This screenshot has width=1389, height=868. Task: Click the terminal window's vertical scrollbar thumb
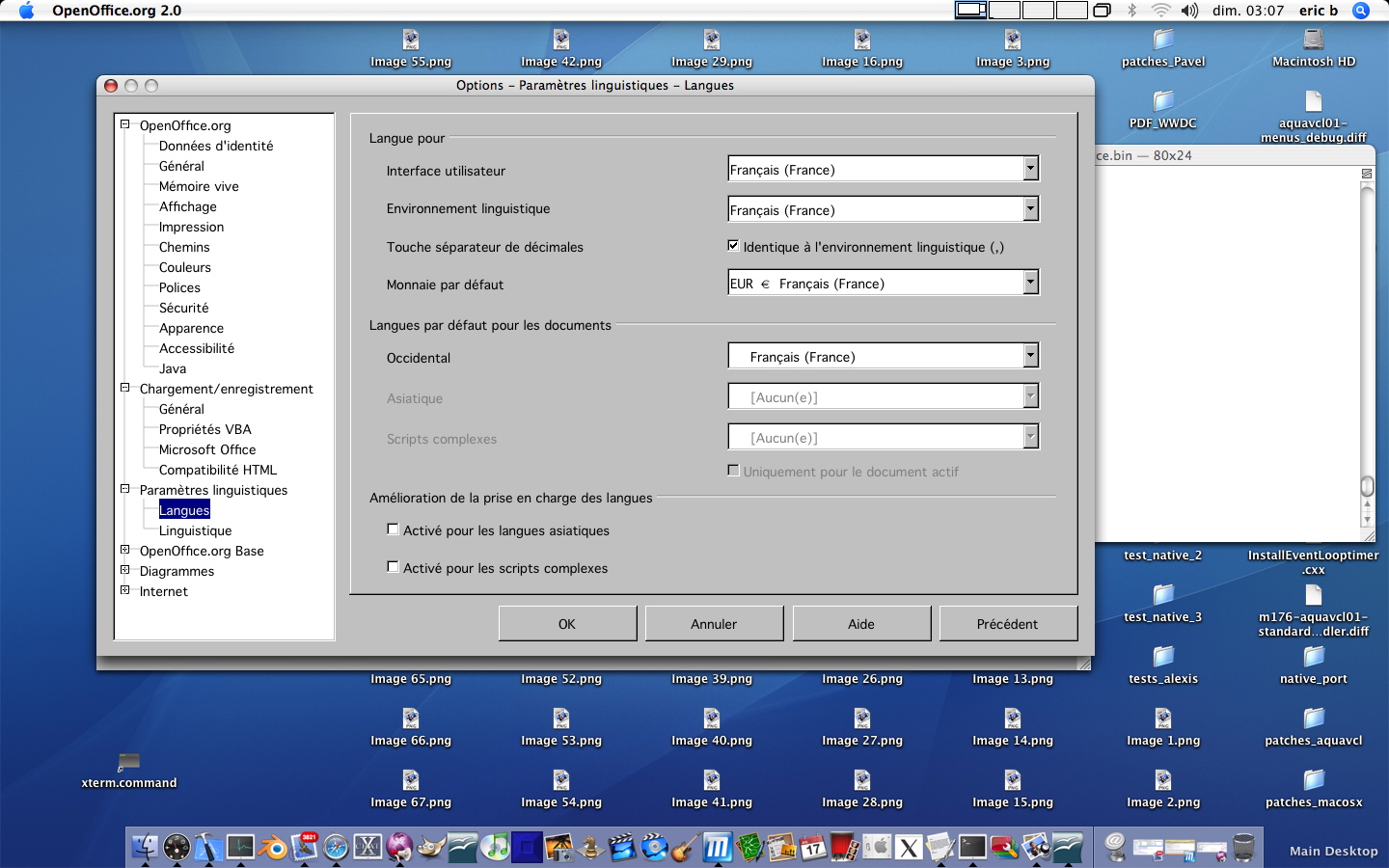(1367, 485)
